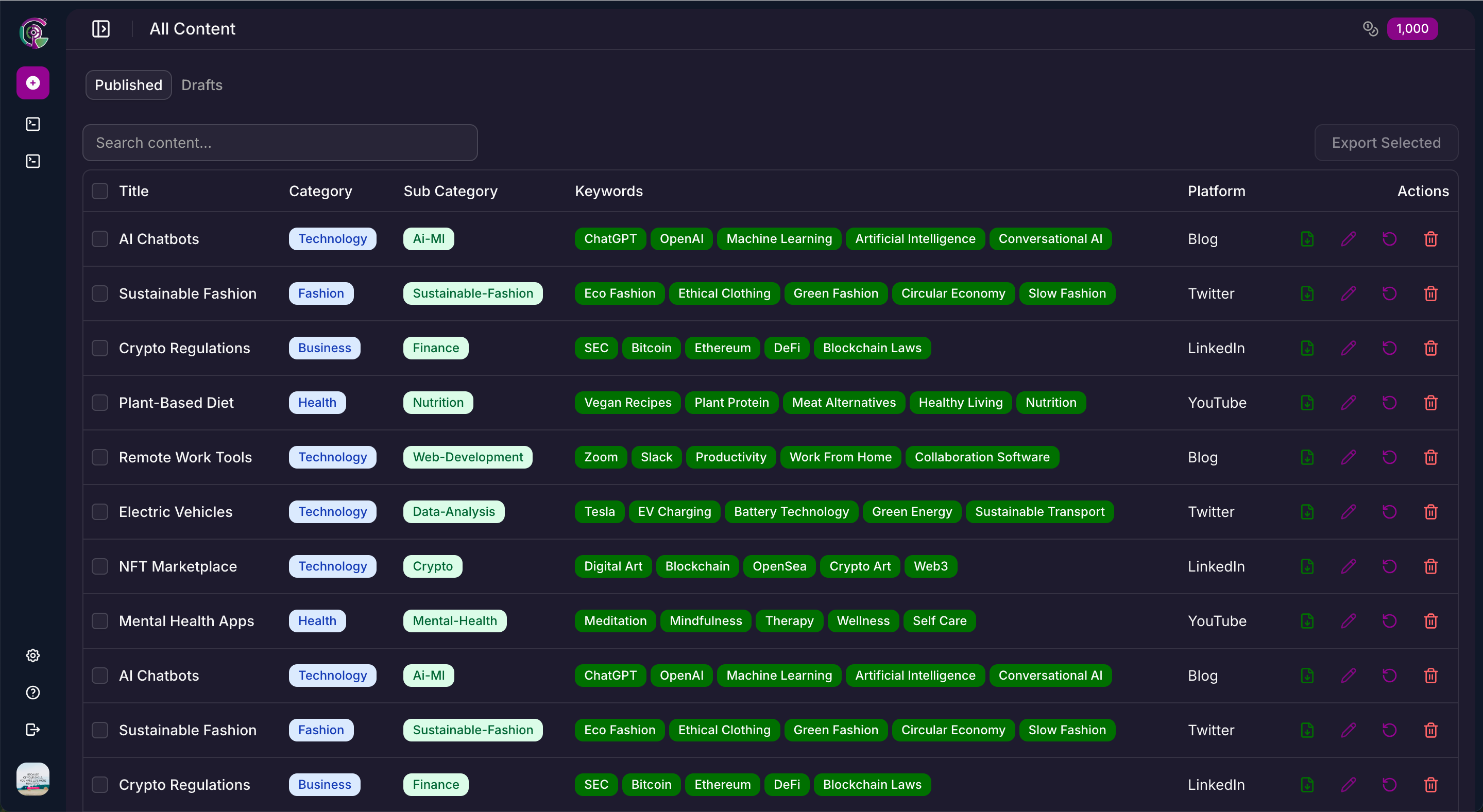Toggle the sidebar panel collapse icon
The height and width of the screenshot is (812, 1483).
(x=101, y=29)
